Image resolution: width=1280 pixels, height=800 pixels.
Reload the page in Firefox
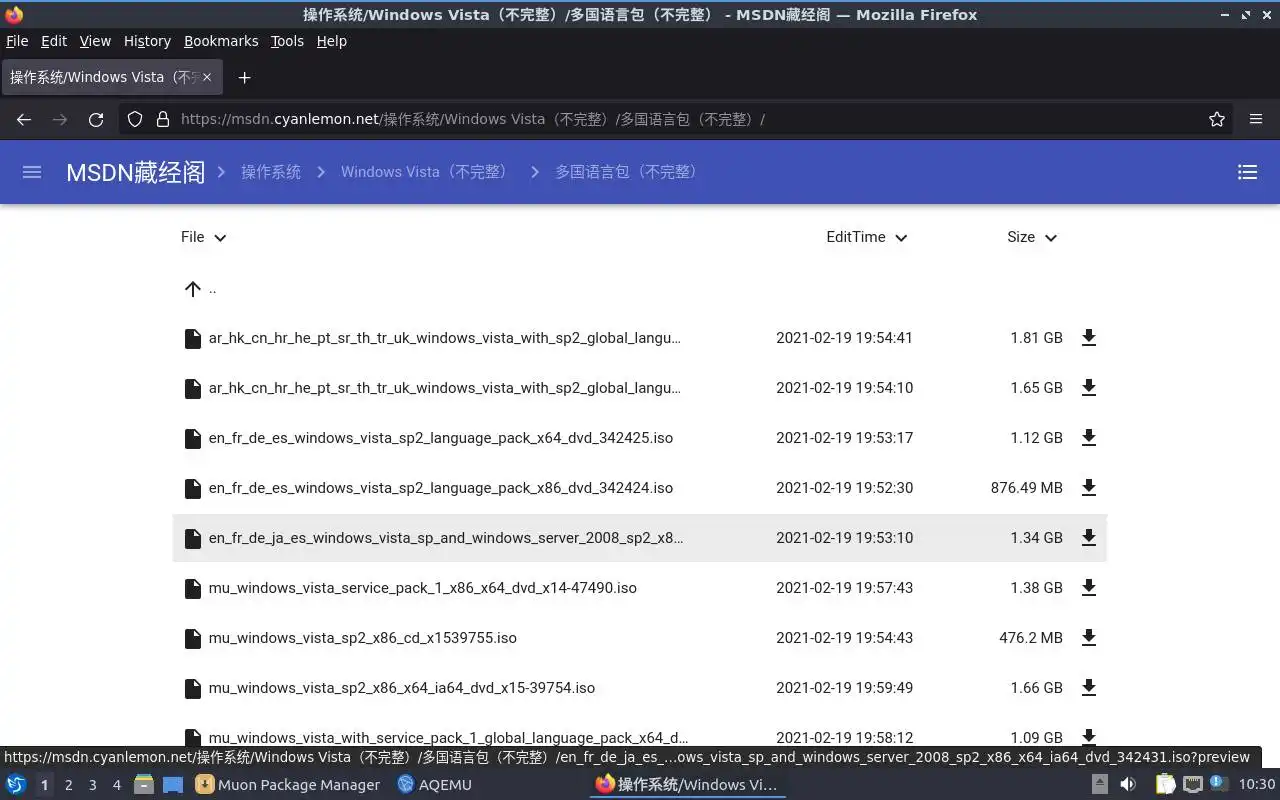click(96, 119)
